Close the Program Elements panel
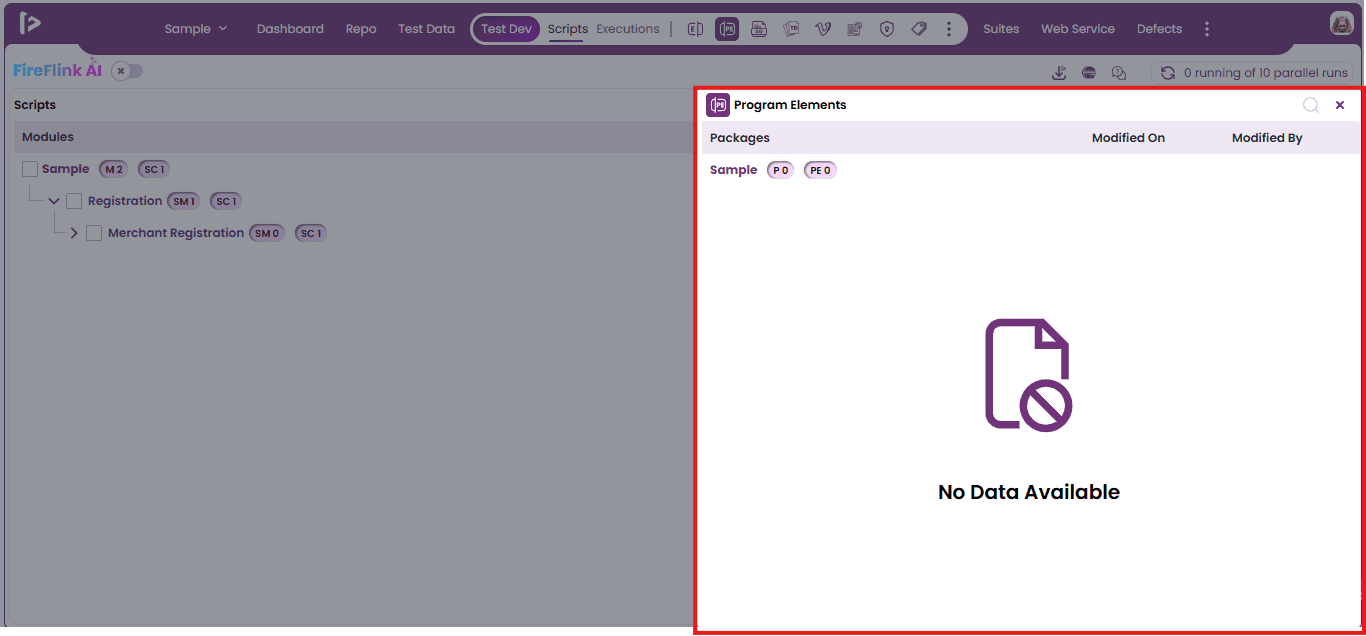The width and height of the screenshot is (1366, 636). [1340, 105]
